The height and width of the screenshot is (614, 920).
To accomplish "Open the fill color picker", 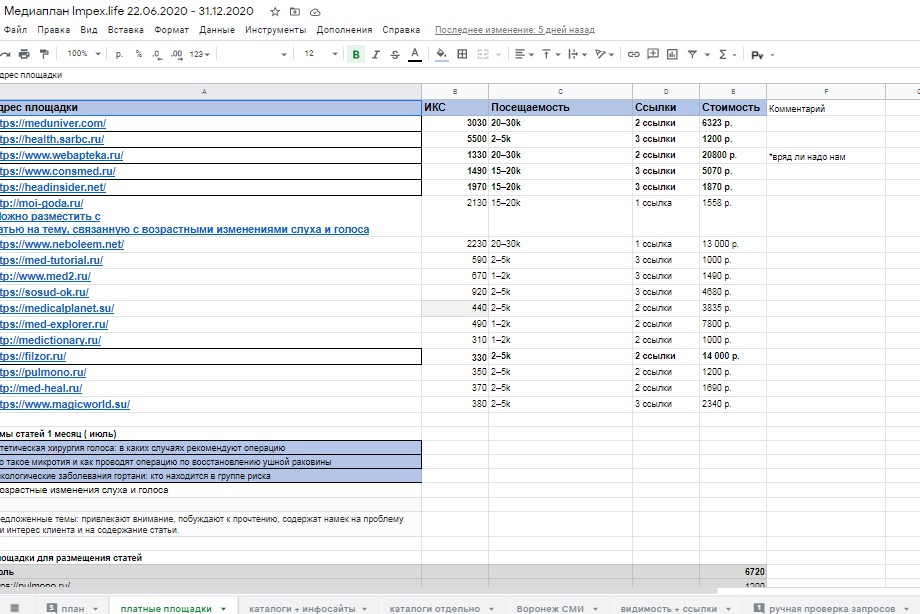I will tap(442, 54).
